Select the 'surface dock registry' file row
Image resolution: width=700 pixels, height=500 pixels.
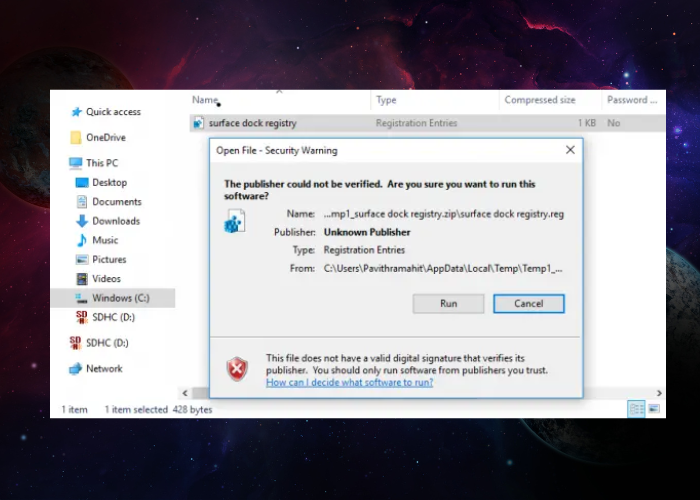(x=427, y=123)
